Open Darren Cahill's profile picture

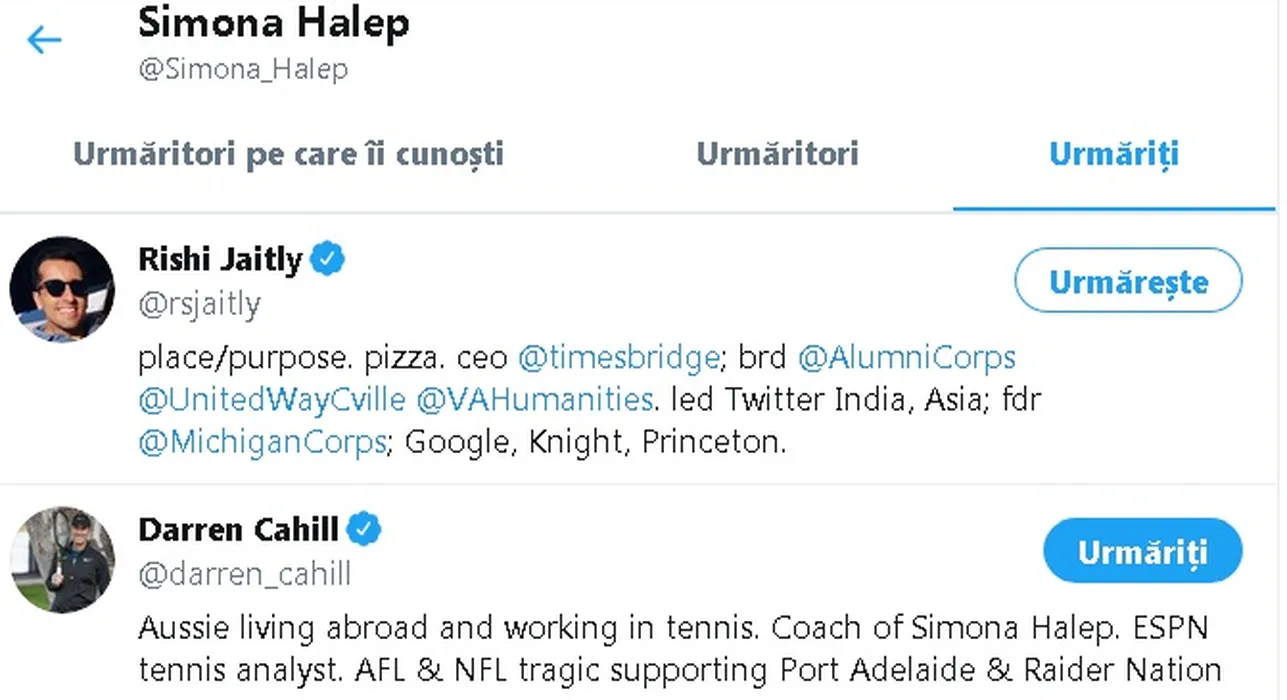[x=61, y=558]
